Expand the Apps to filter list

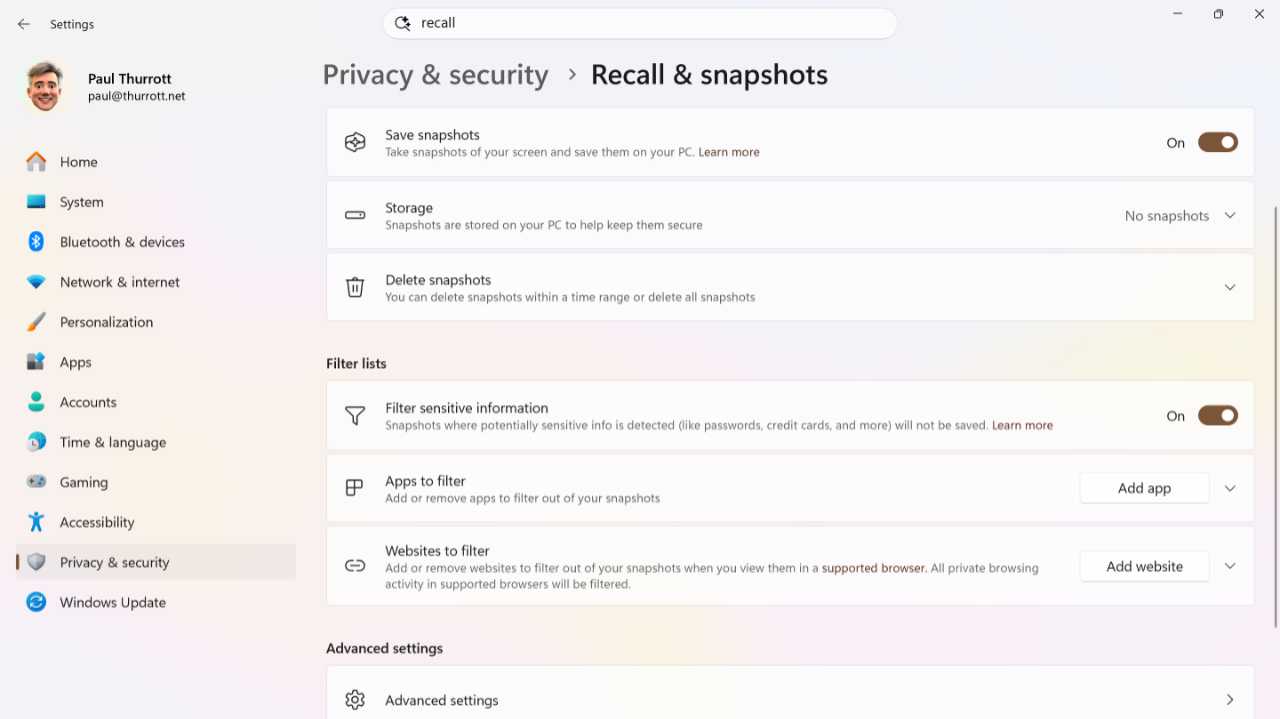pos(1230,489)
